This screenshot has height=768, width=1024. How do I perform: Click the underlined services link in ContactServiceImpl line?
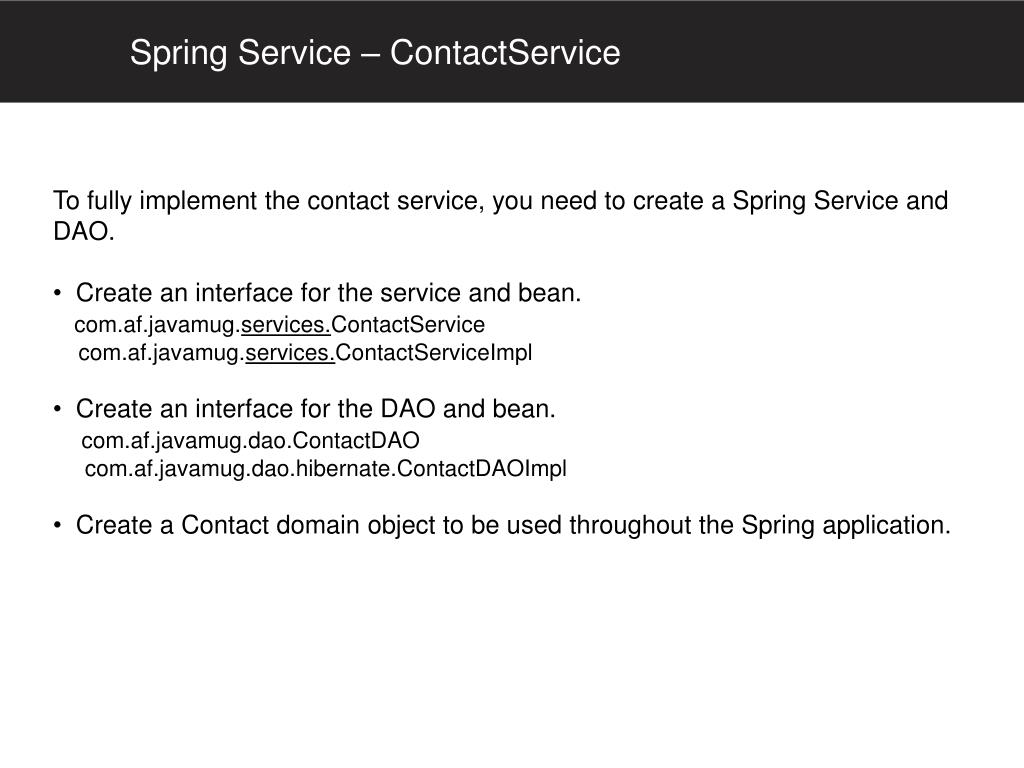click(290, 353)
